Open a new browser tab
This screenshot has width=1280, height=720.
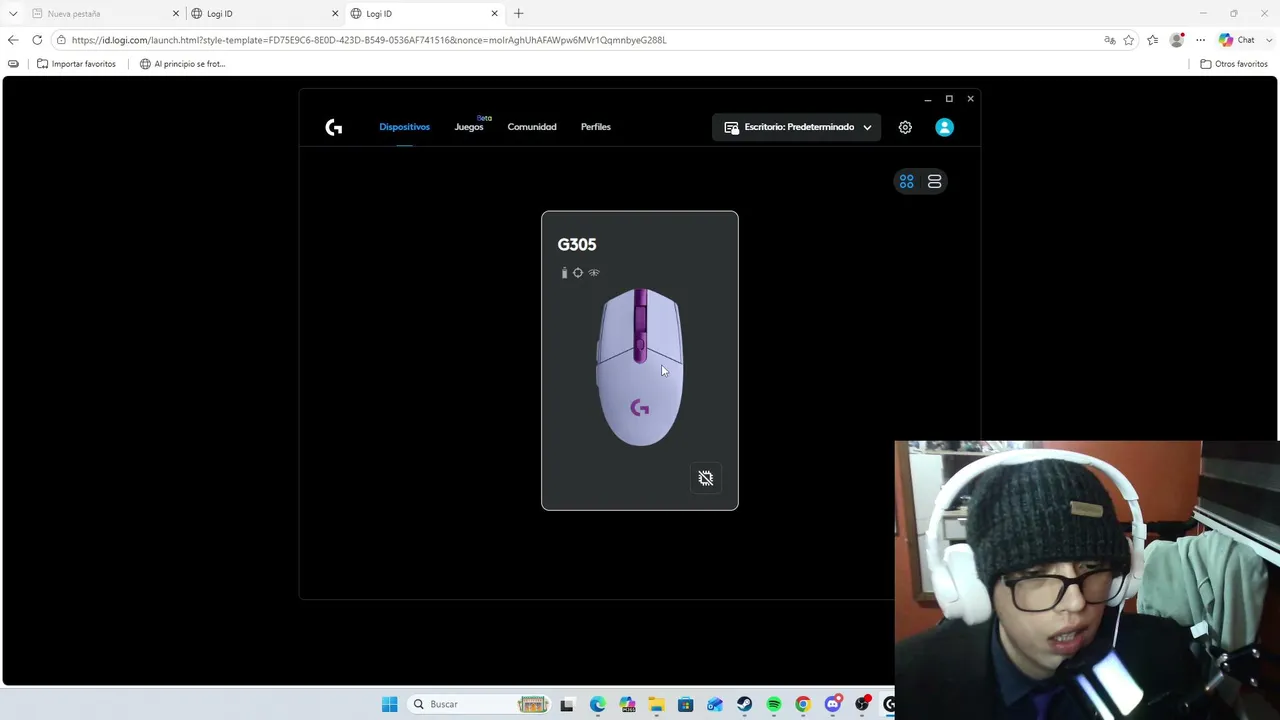point(518,14)
